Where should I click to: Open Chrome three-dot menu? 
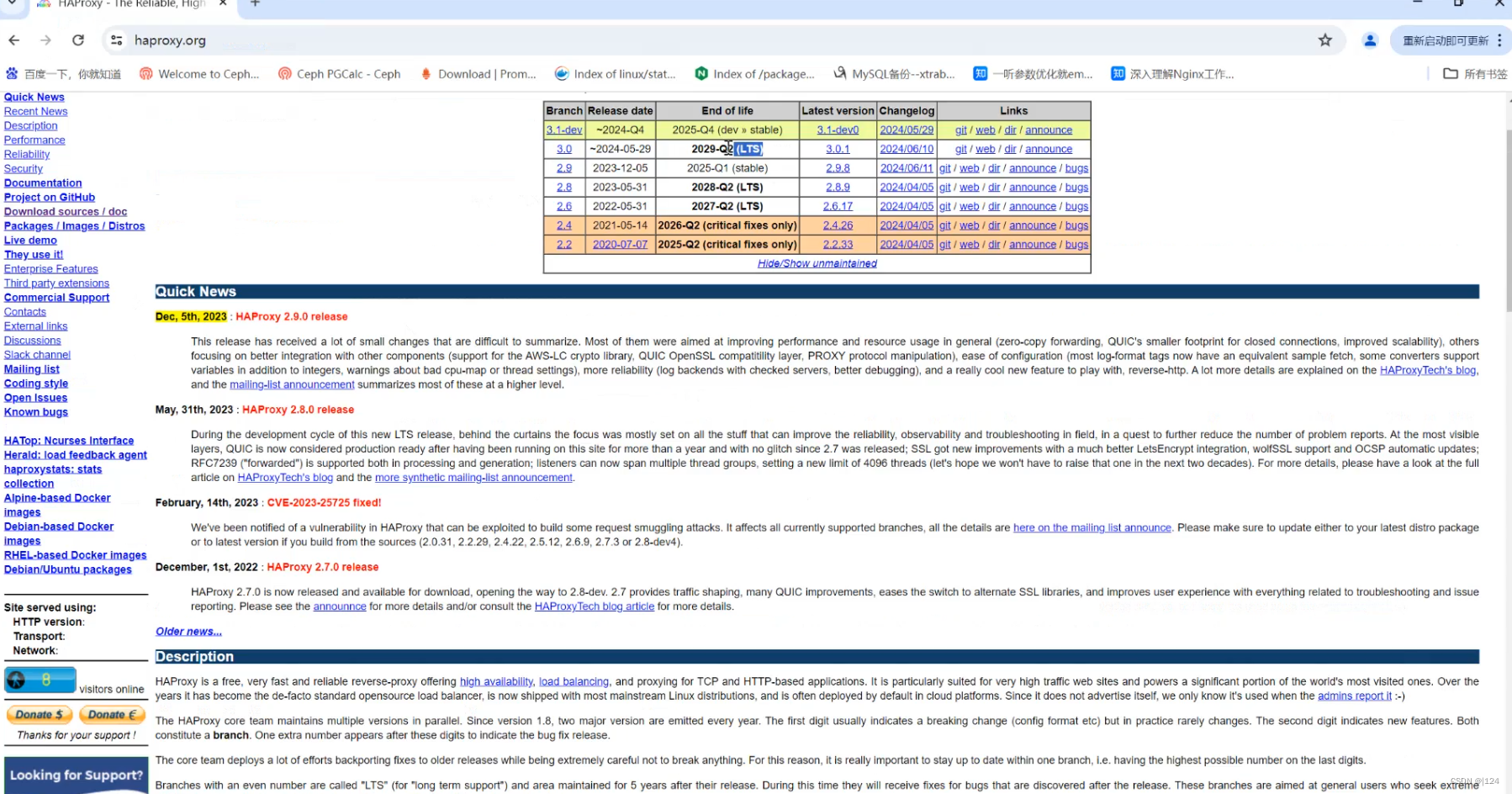pyautogui.click(x=1499, y=40)
